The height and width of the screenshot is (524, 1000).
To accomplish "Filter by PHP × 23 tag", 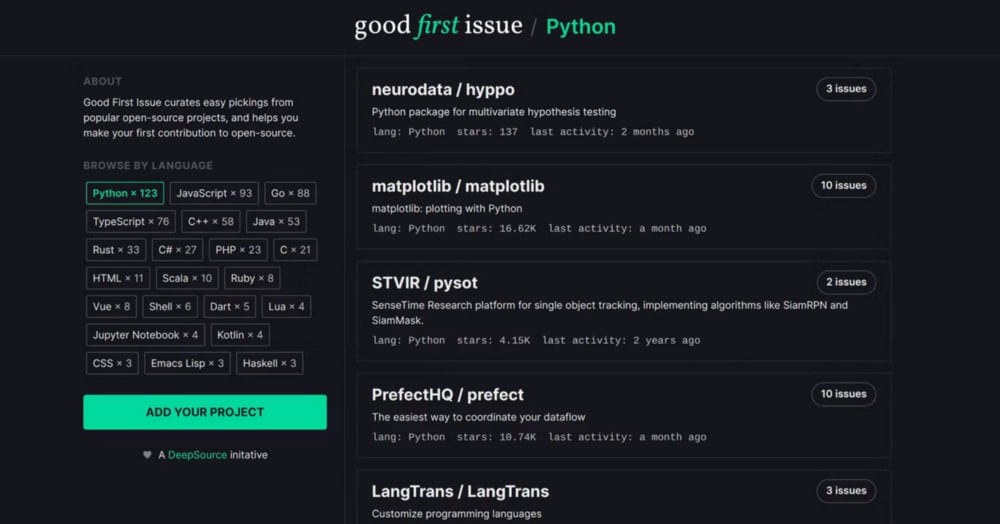I will [x=238, y=250].
